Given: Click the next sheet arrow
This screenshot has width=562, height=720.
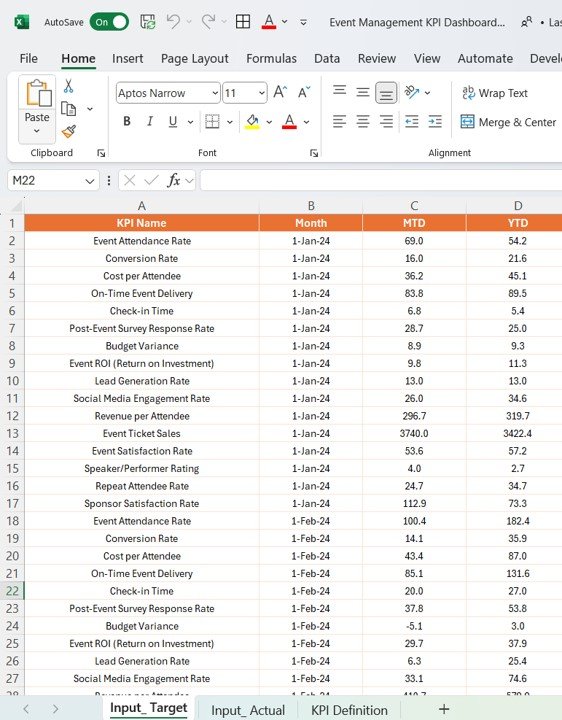Looking at the screenshot, I should [56, 709].
